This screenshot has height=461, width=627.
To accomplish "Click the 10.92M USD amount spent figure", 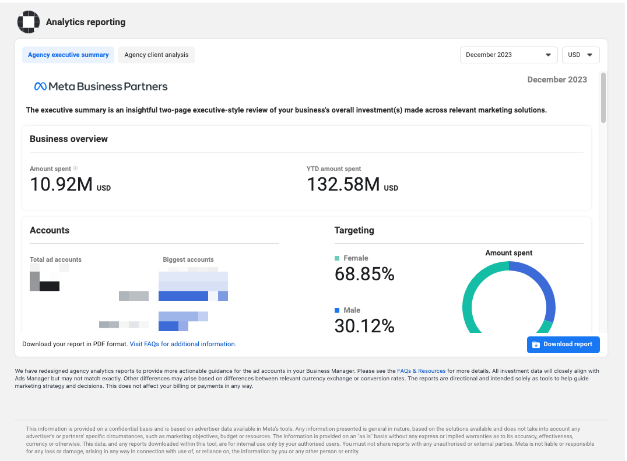I will (x=70, y=185).
